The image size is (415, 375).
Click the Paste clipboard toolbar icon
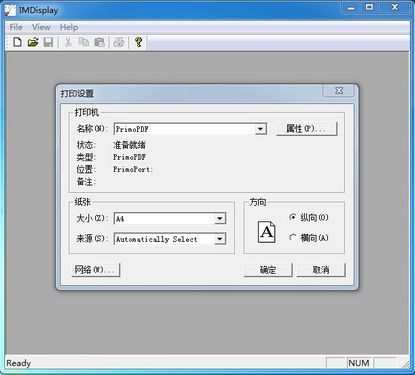(x=99, y=42)
